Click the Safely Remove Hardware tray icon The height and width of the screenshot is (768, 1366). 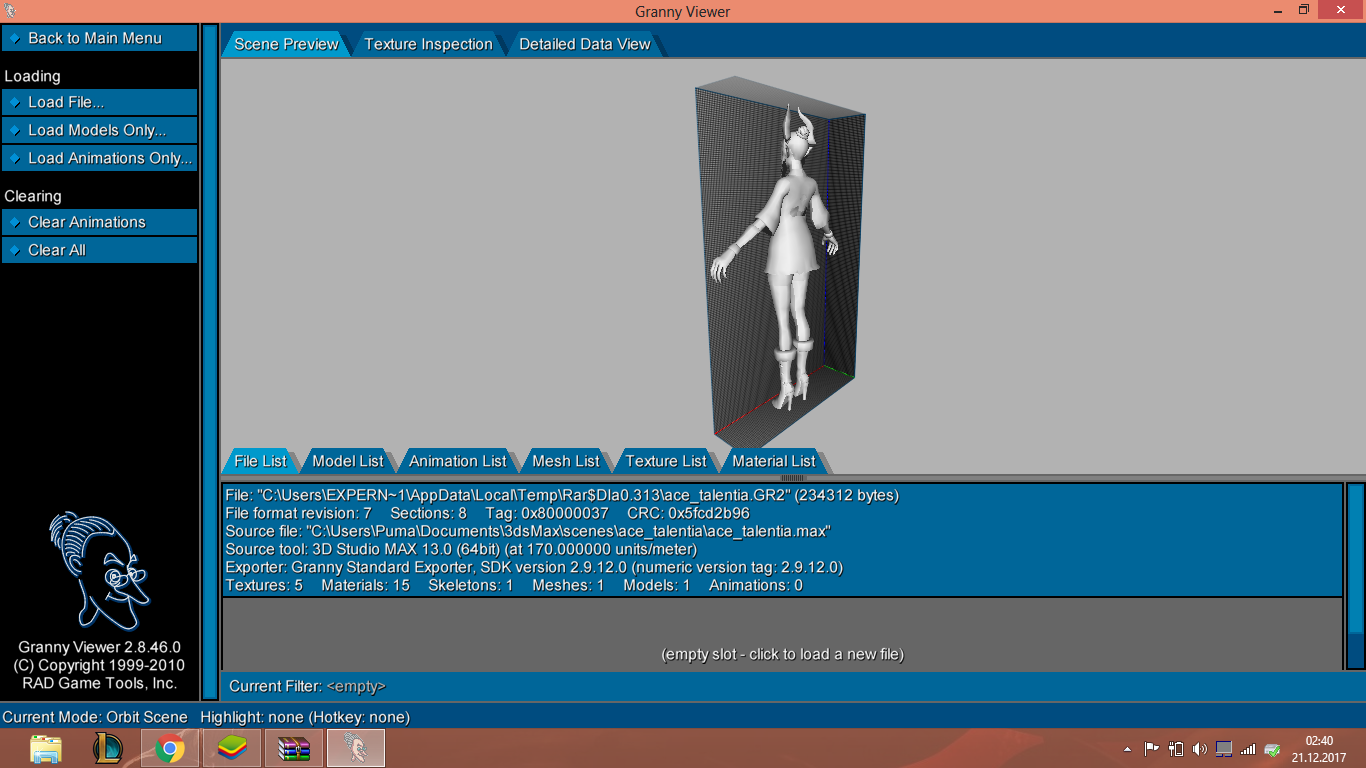[1272, 748]
